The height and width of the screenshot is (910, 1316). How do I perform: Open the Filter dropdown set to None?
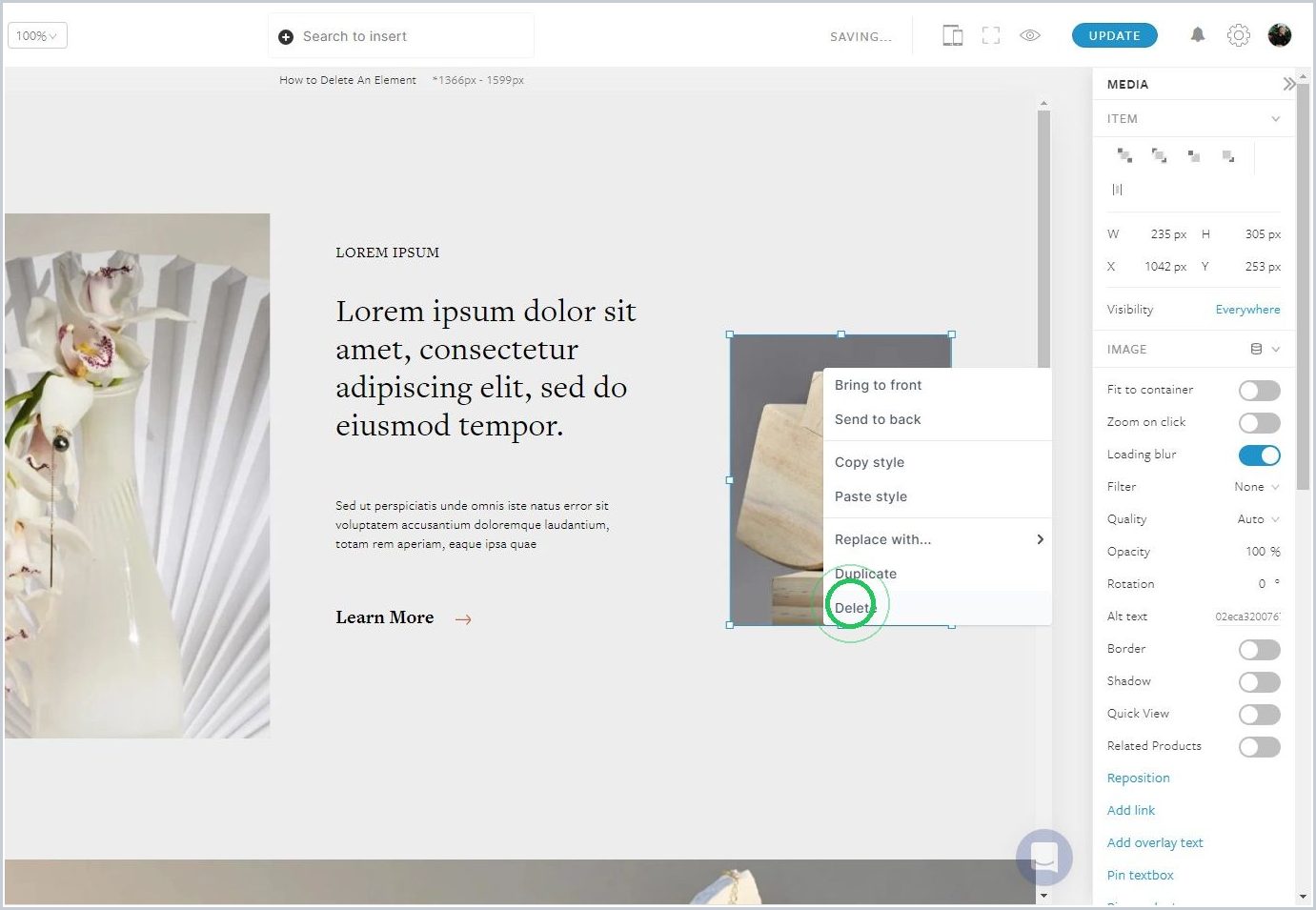click(x=1256, y=487)
